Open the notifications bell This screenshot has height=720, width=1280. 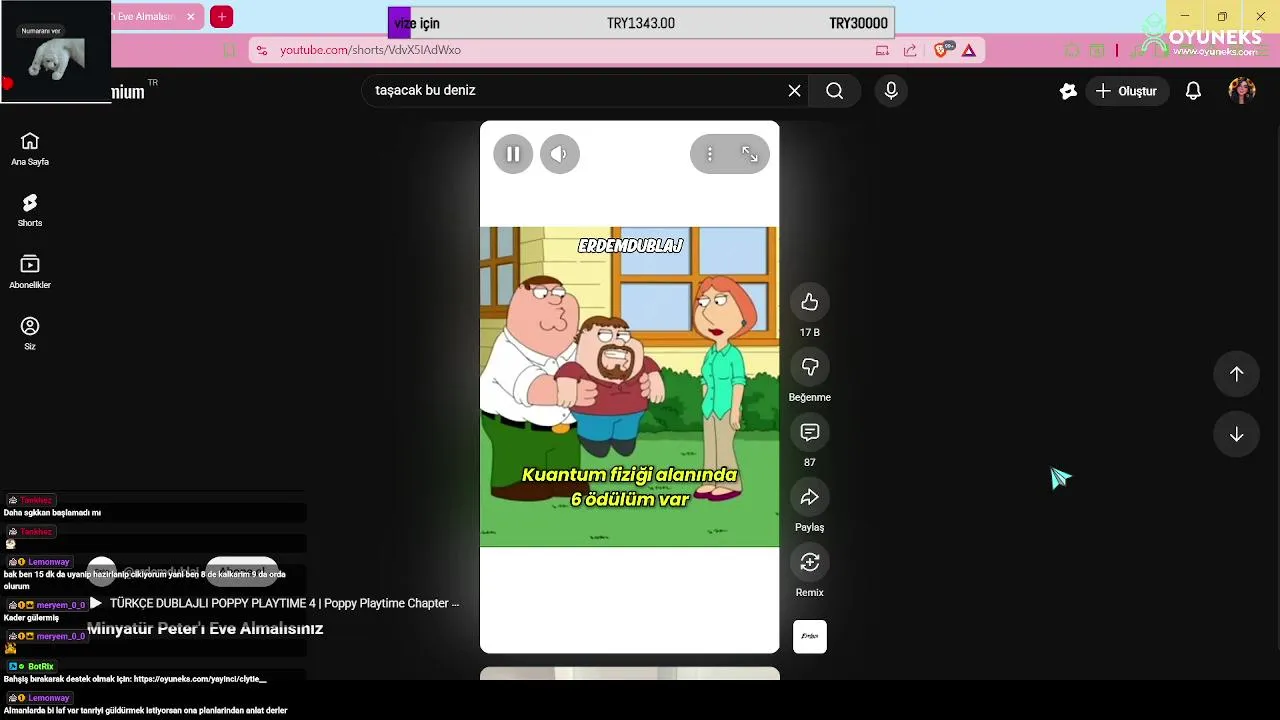[x=1193, y=91]
